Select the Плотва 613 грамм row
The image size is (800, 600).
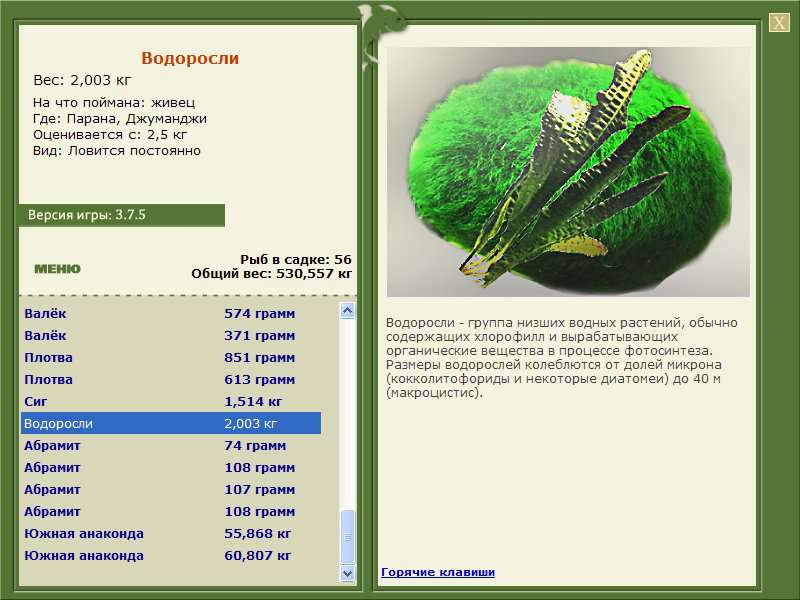pos(171,379)
